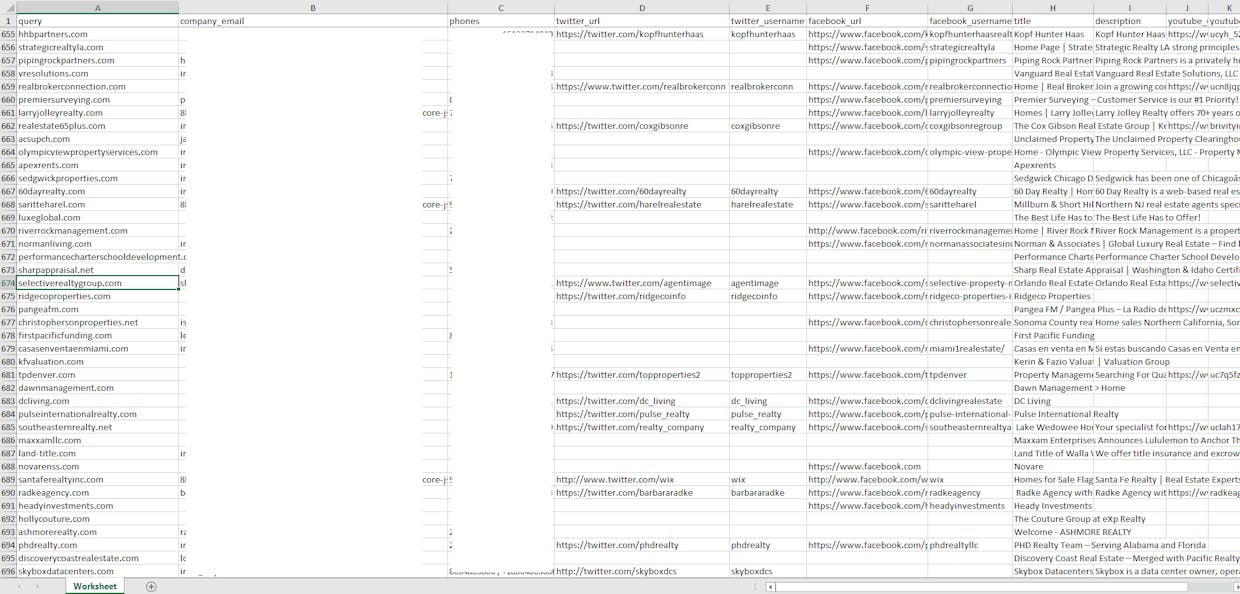Select cell 'hollycouture.com'

point(97,519)
